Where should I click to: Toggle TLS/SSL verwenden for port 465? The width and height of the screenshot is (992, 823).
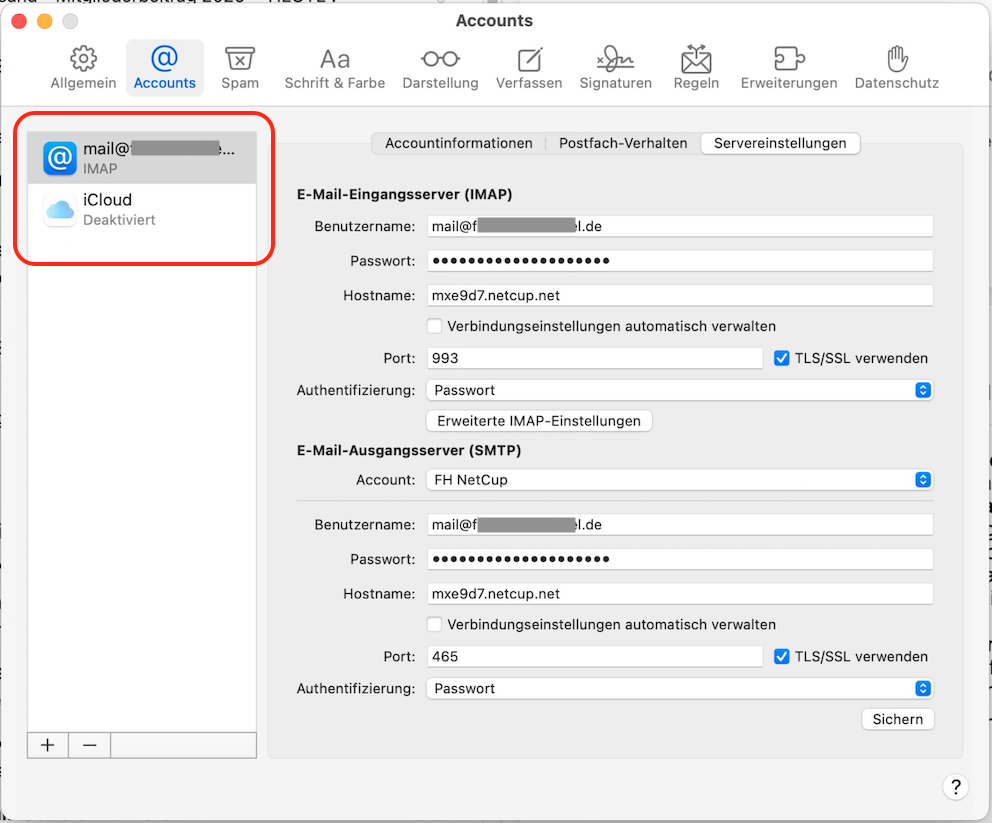point(782,657)
